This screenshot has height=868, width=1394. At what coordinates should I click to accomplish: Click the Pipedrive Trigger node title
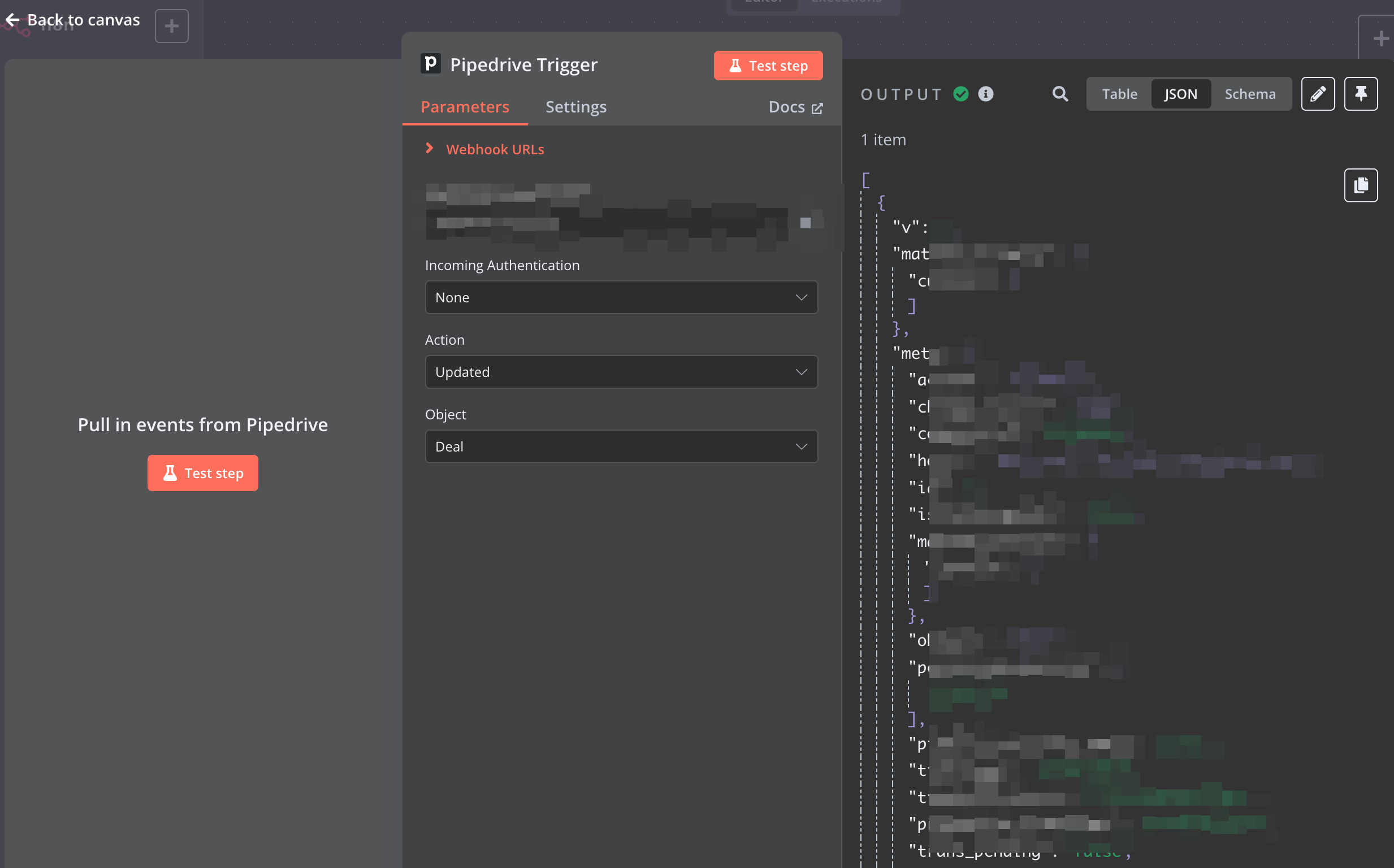tap(523, 64)
